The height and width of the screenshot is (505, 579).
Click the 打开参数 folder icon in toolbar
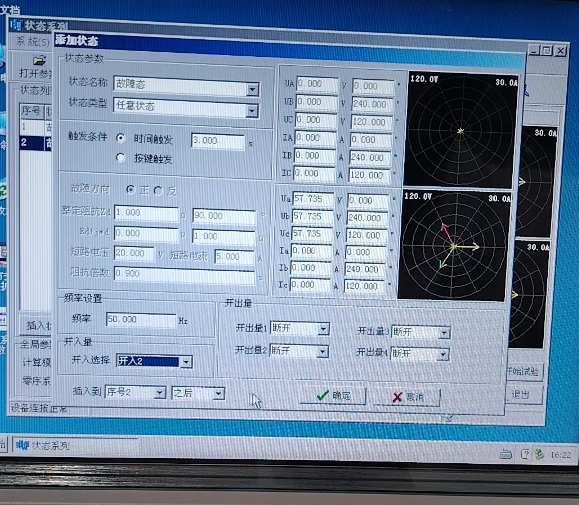click(39, 60)
